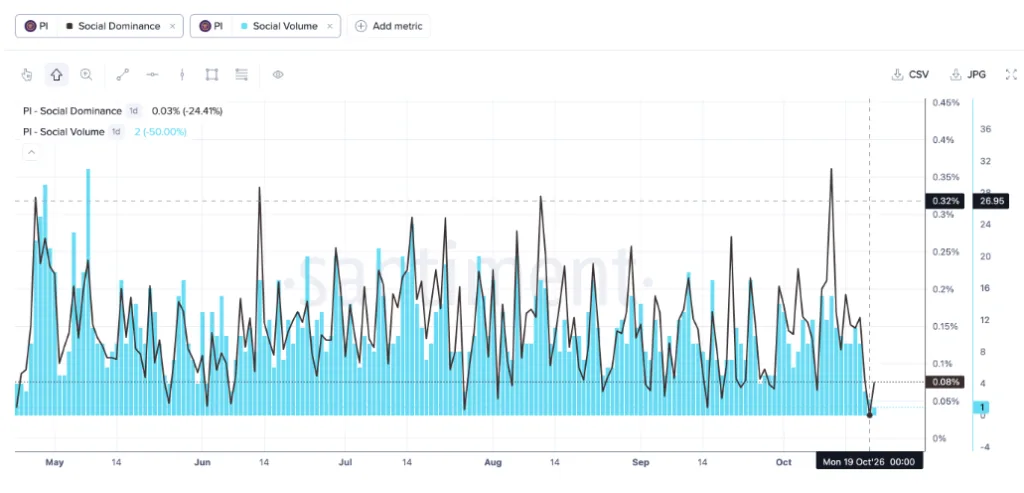Toggle drawings visibility eye icon
This screenshot has height=493, width=1024.
[278, 74]
